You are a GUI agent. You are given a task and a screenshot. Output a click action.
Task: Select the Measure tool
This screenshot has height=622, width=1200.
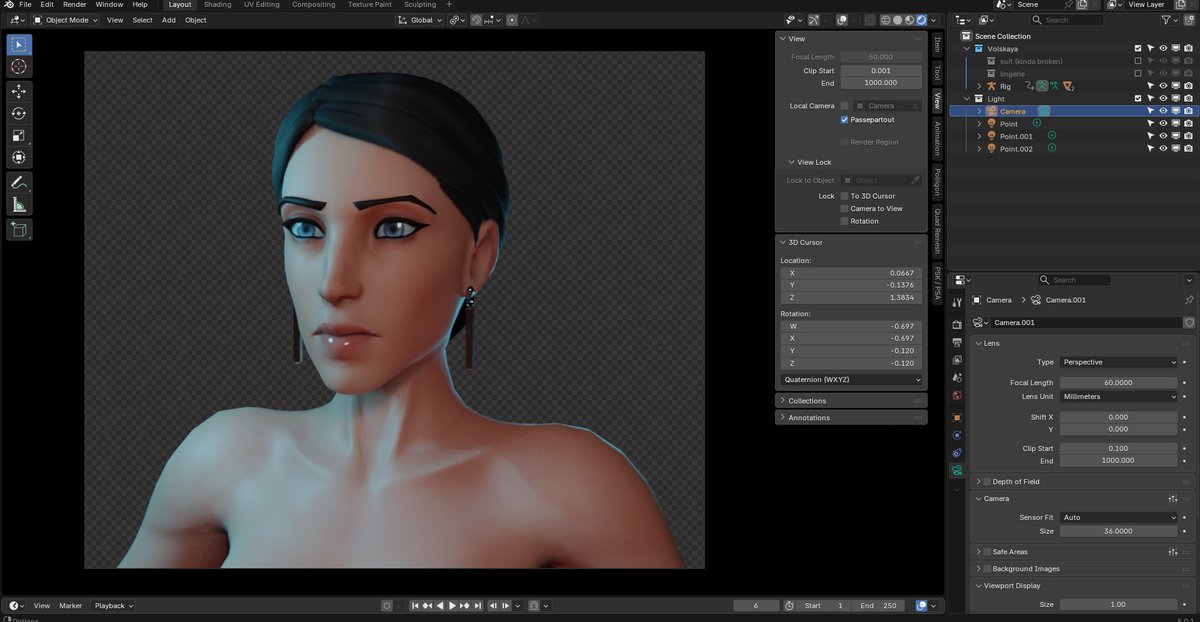click(19, 205)
